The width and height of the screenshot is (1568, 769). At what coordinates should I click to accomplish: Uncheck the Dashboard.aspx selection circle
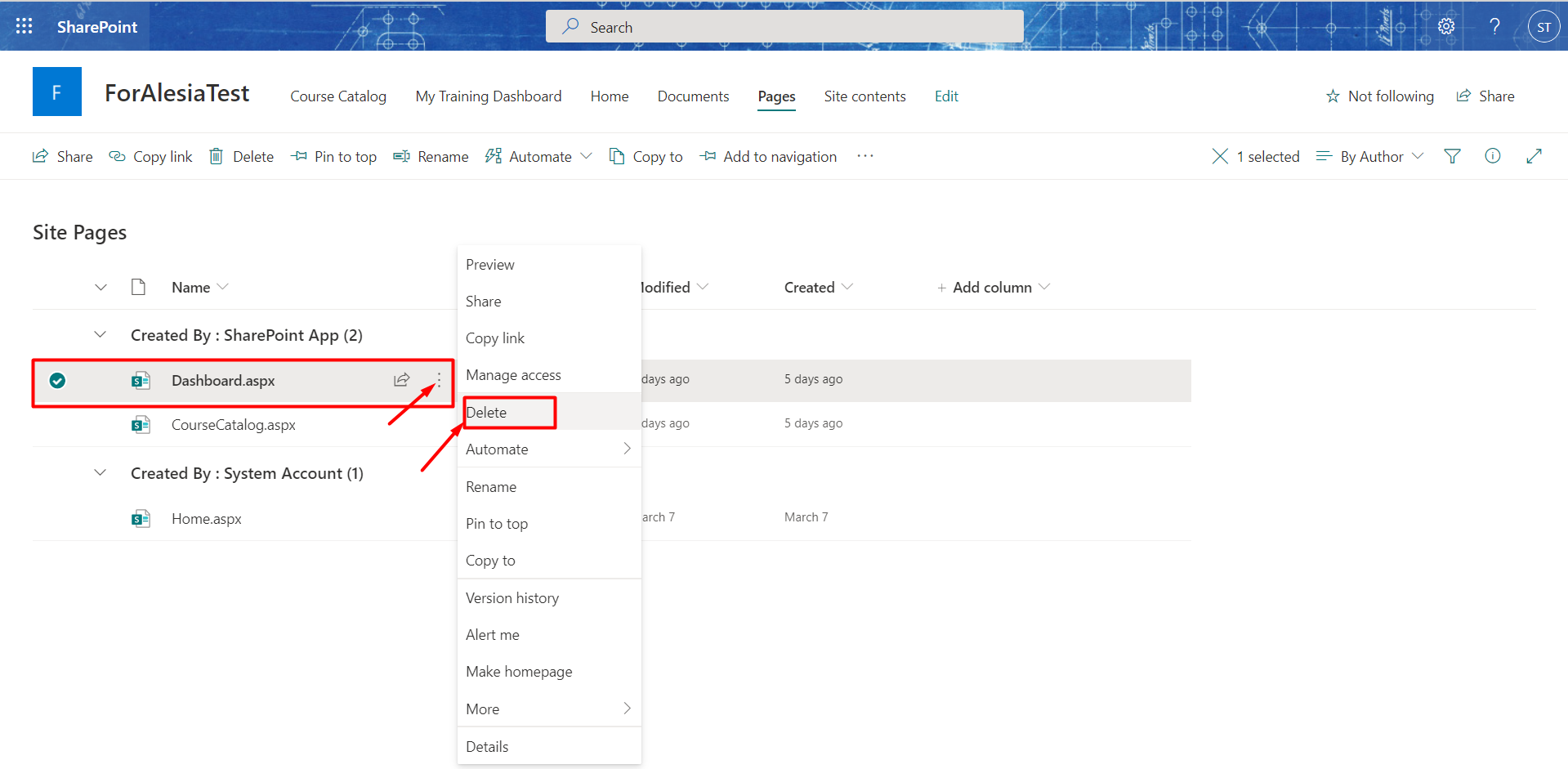point(57,380)
